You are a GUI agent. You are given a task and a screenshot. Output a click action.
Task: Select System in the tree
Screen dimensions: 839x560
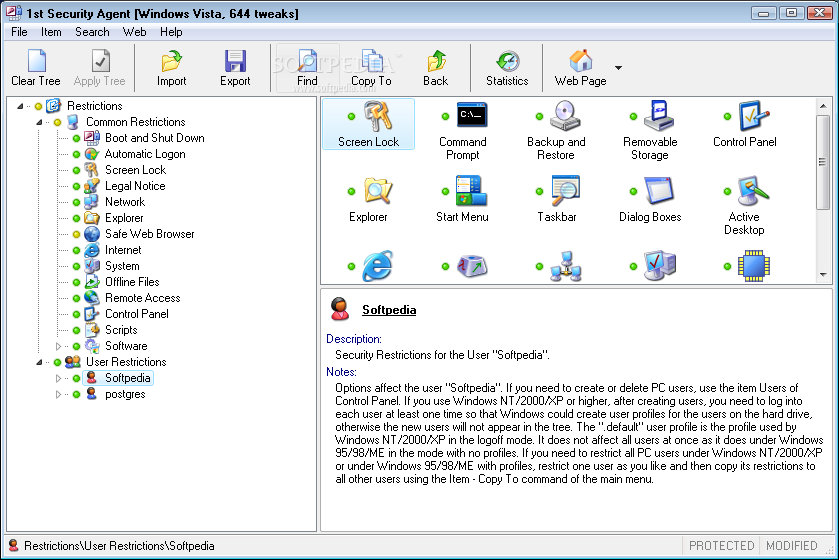tap(122, 266)
